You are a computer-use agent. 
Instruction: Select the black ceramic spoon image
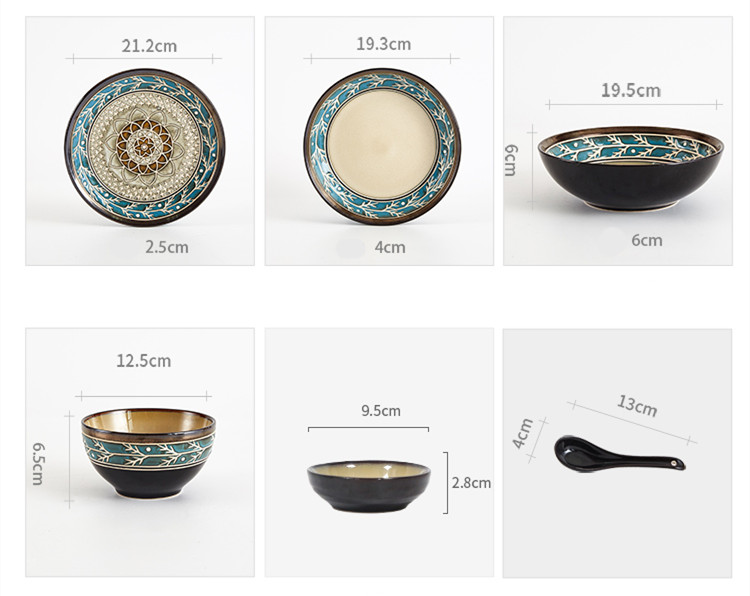click(x=619, y=454)
